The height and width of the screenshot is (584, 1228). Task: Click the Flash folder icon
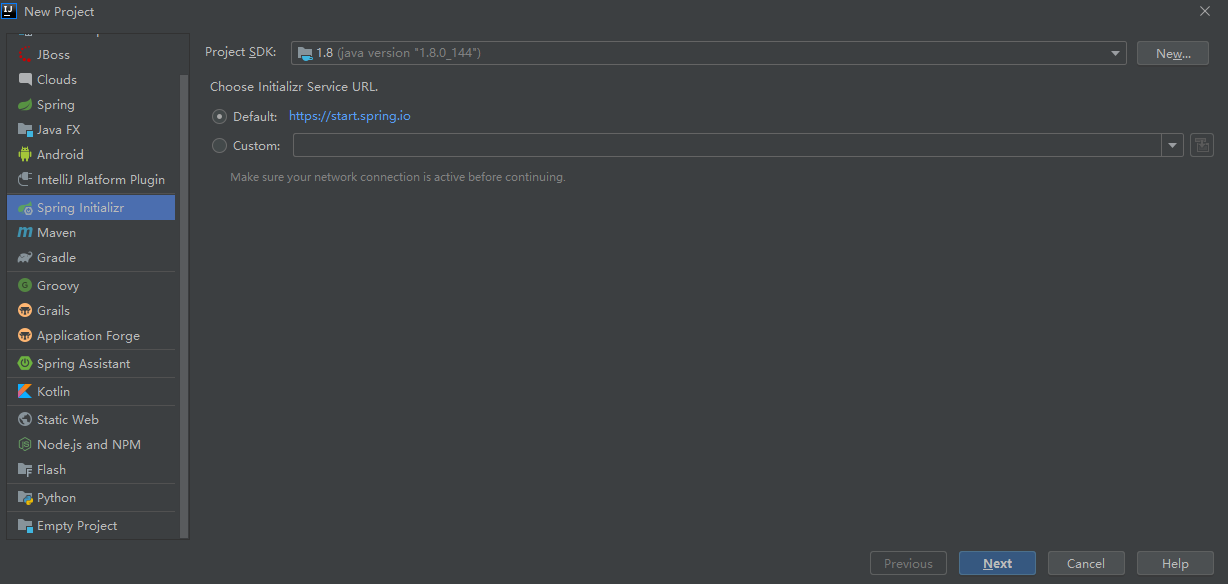point(25,470)
